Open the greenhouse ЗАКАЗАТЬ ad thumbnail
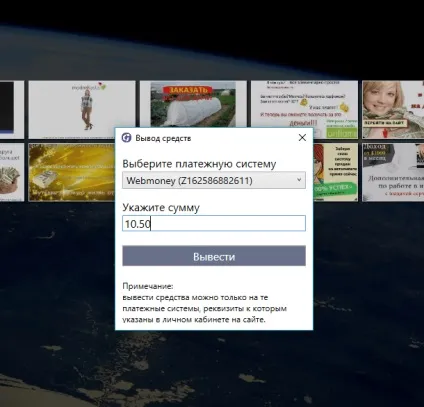The height and width of the screenshot is (407, 424). 193,104
